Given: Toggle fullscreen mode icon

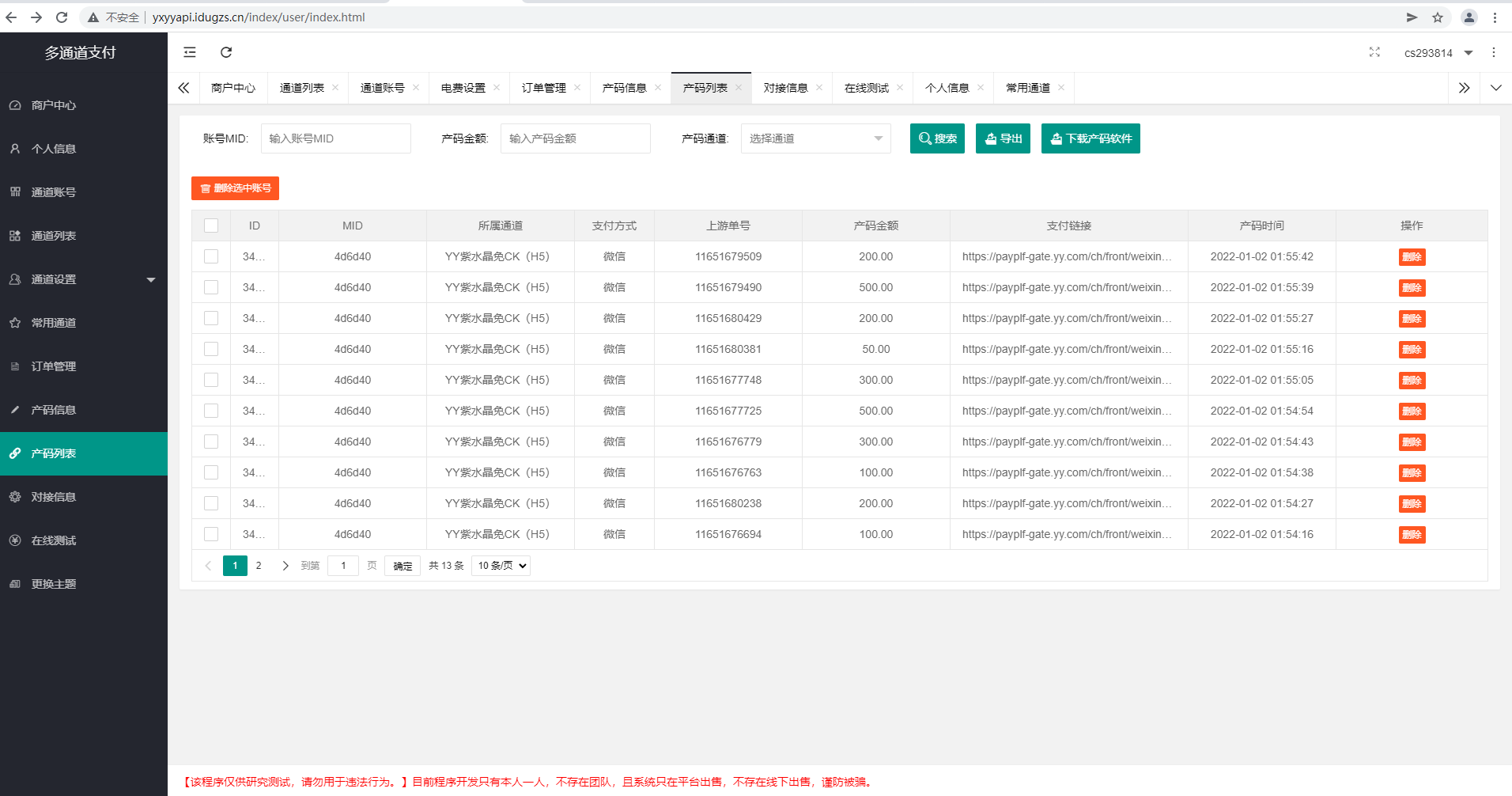Looking at the screenshot, I should (x=1374, y=52).
